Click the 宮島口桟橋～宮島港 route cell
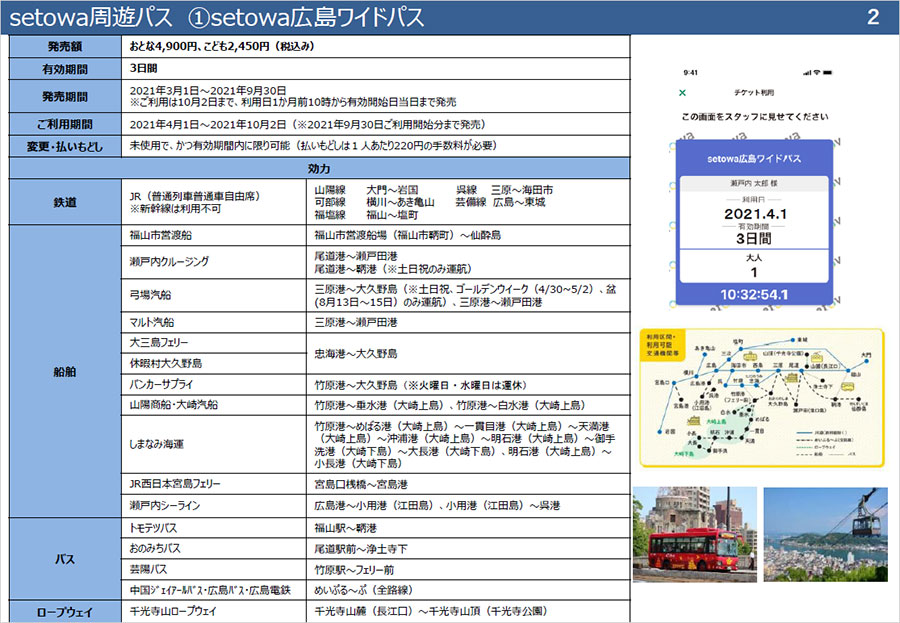 (468, 484)
